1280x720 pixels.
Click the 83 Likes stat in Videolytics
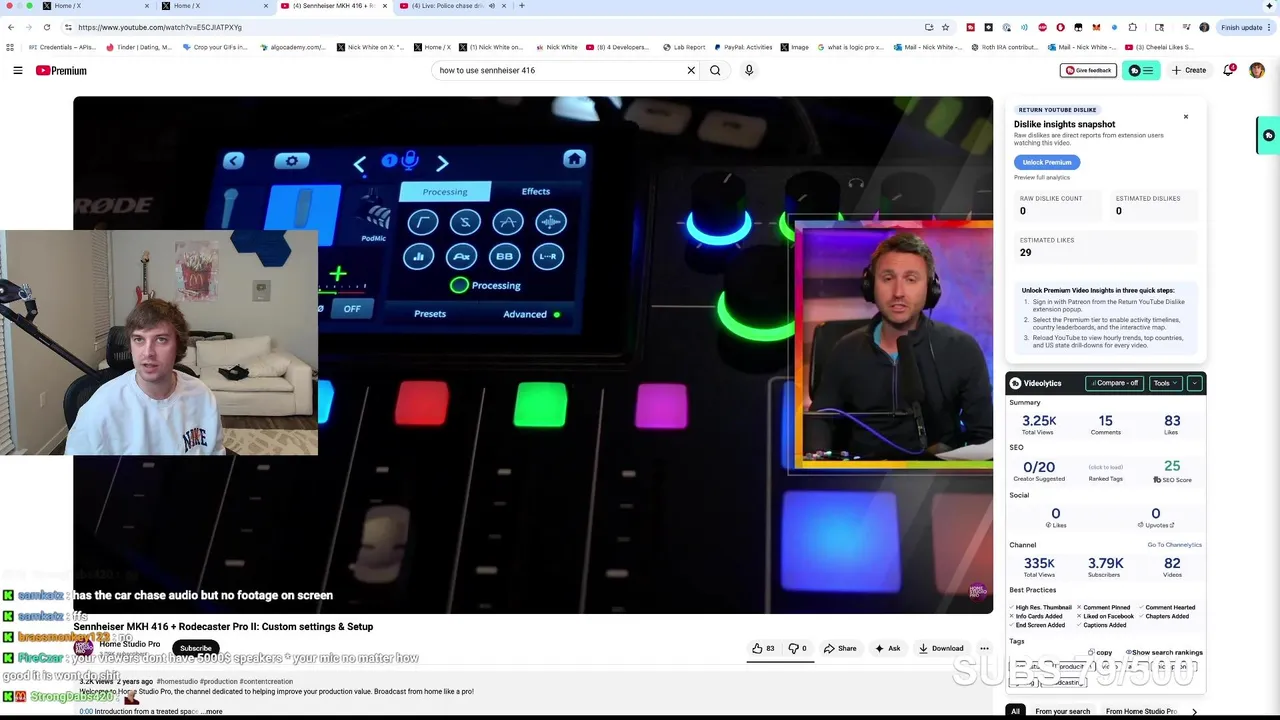coord(1172,424)
